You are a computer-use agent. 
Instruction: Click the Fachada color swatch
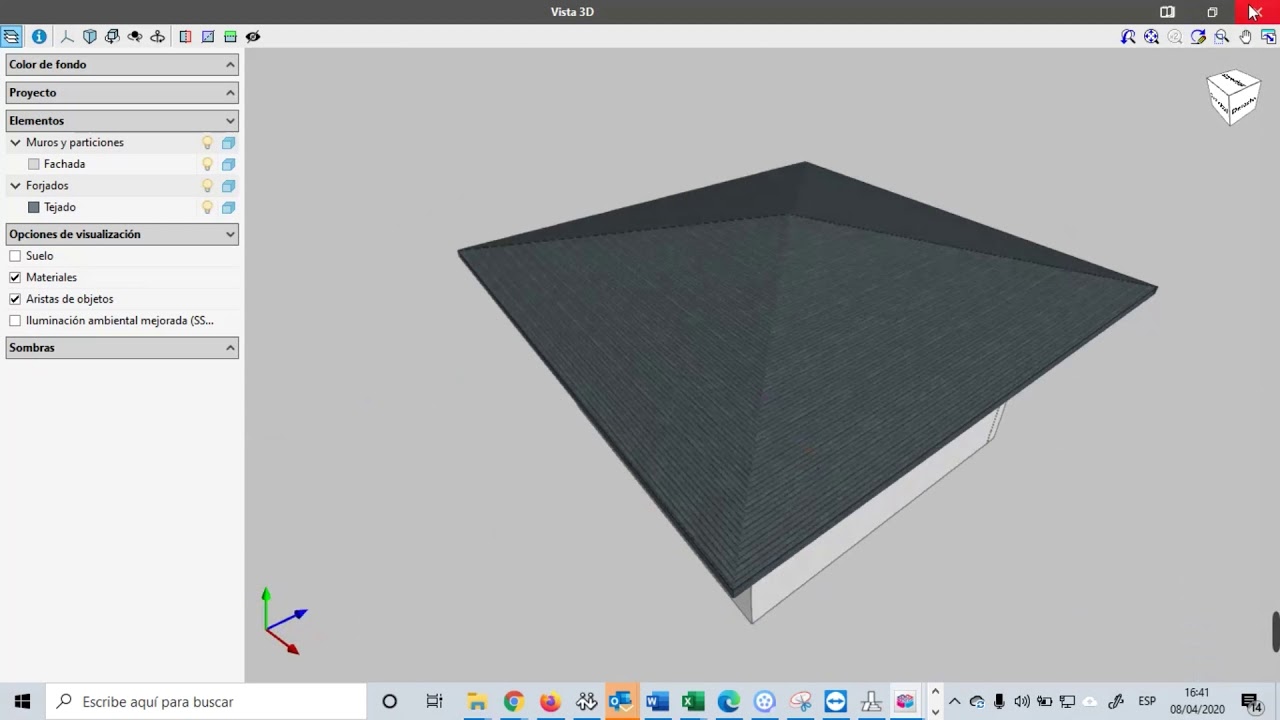pyautogui.click(x=34, y=164)
